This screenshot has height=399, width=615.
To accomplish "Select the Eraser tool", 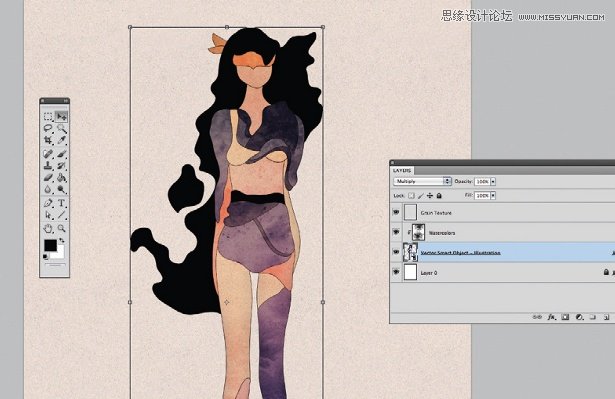I will tap(48, 177).
